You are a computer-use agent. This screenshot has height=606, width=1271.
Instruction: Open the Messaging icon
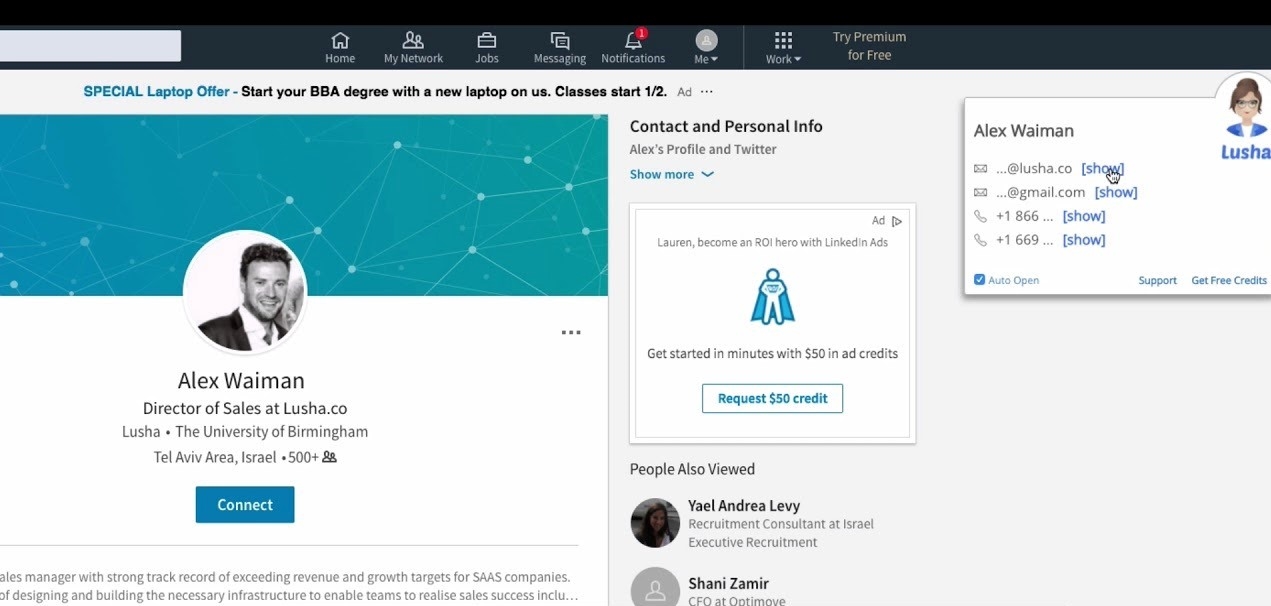point(560,41)
